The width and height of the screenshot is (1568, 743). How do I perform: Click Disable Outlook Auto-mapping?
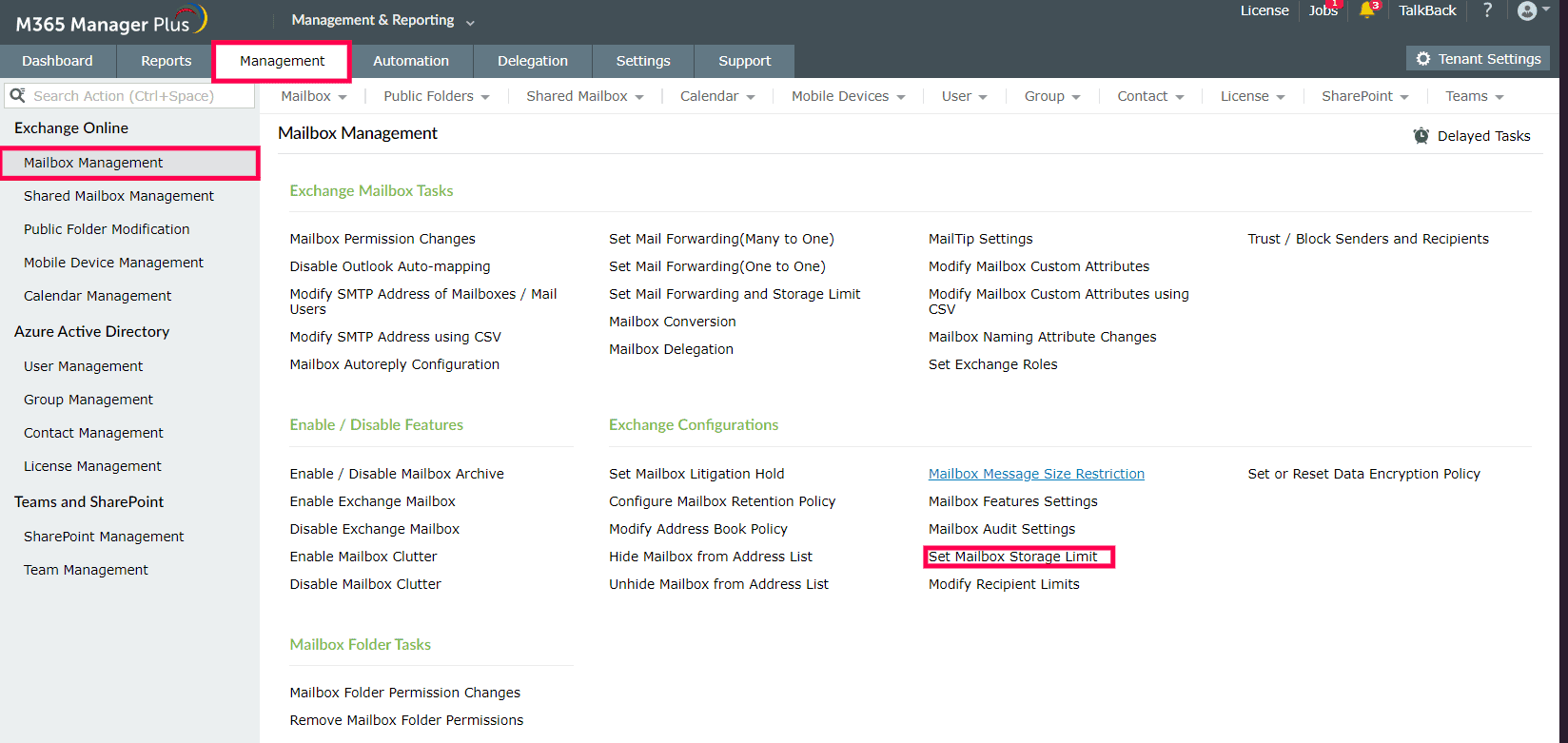[x=390, y=266]
